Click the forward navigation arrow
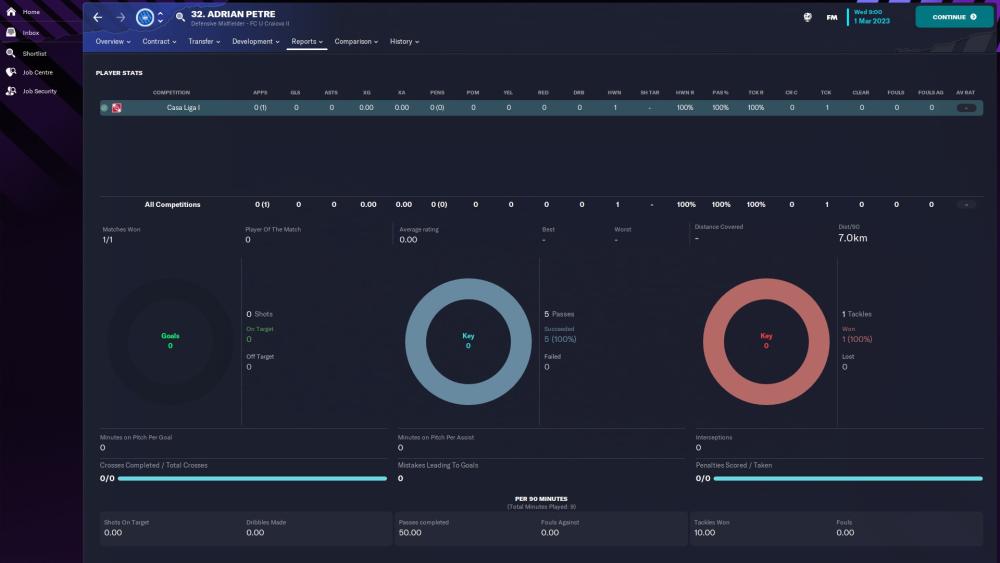 (120, 17)
